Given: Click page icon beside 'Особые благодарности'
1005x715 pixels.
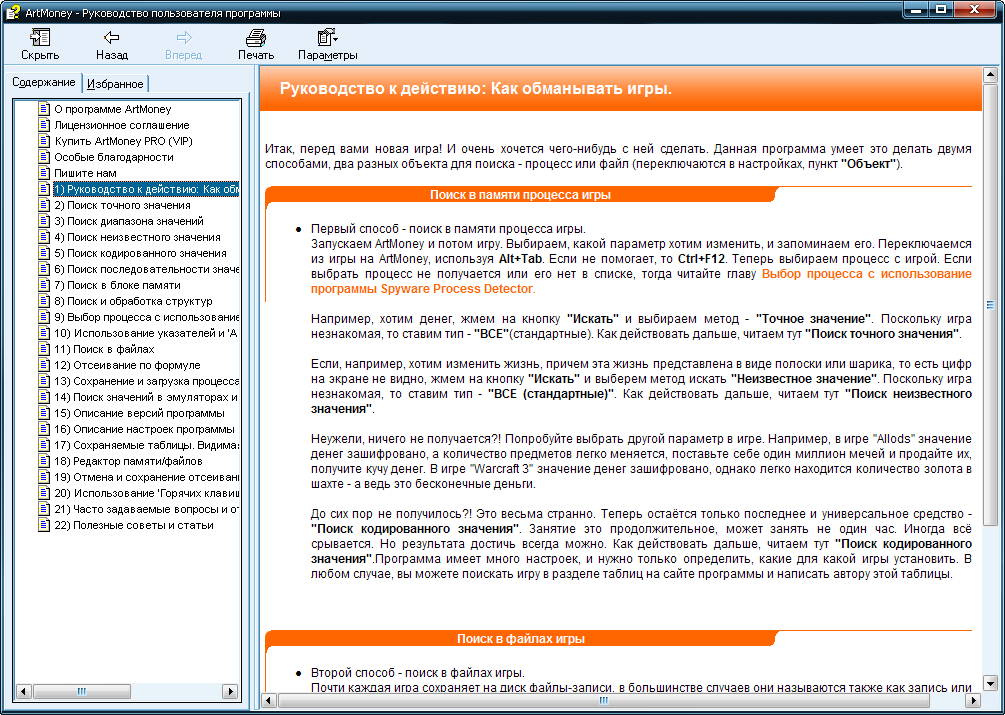Looking at the screenshot, I should 44,157.
